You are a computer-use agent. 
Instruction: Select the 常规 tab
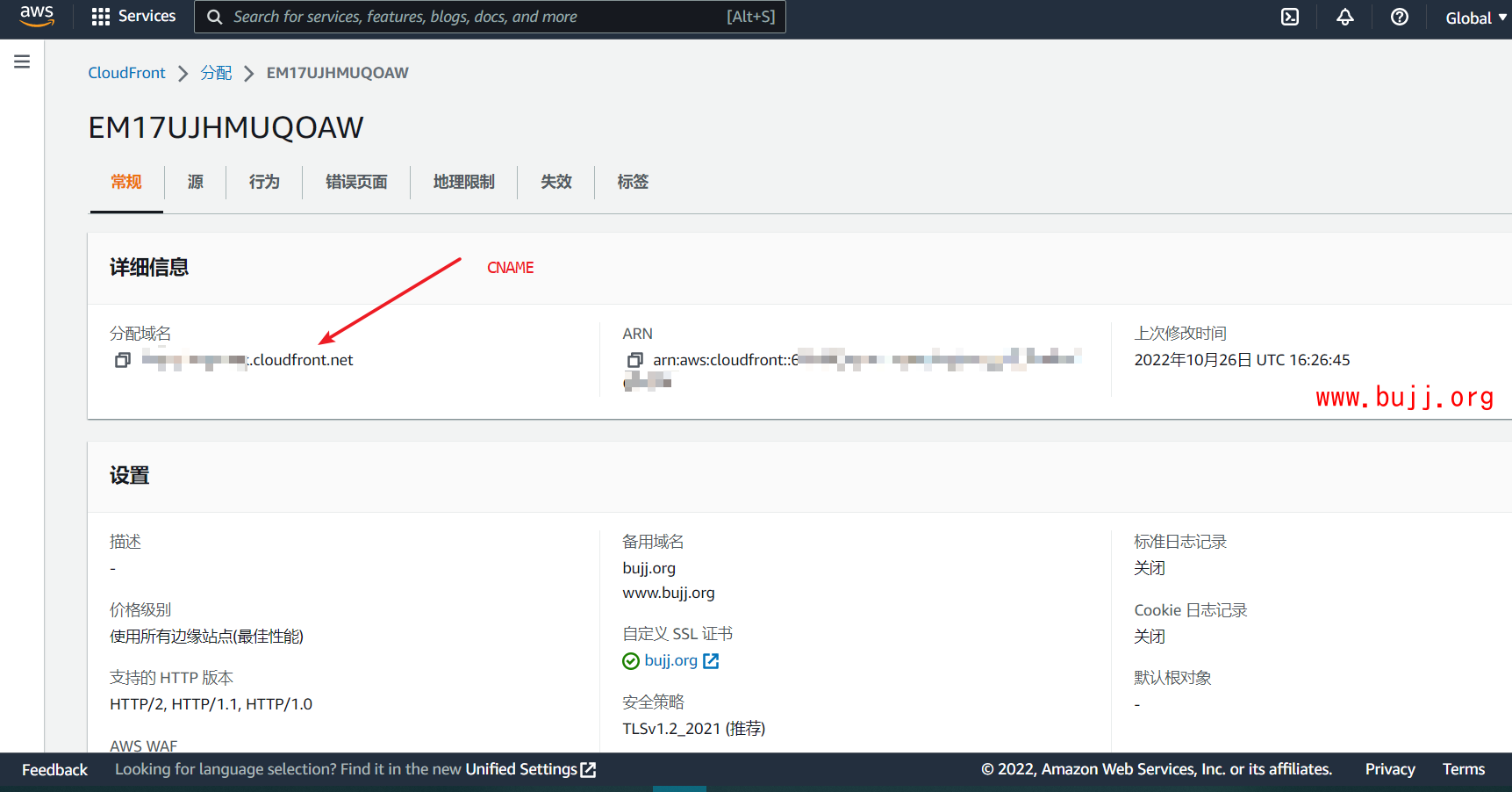tap(126, 182)
